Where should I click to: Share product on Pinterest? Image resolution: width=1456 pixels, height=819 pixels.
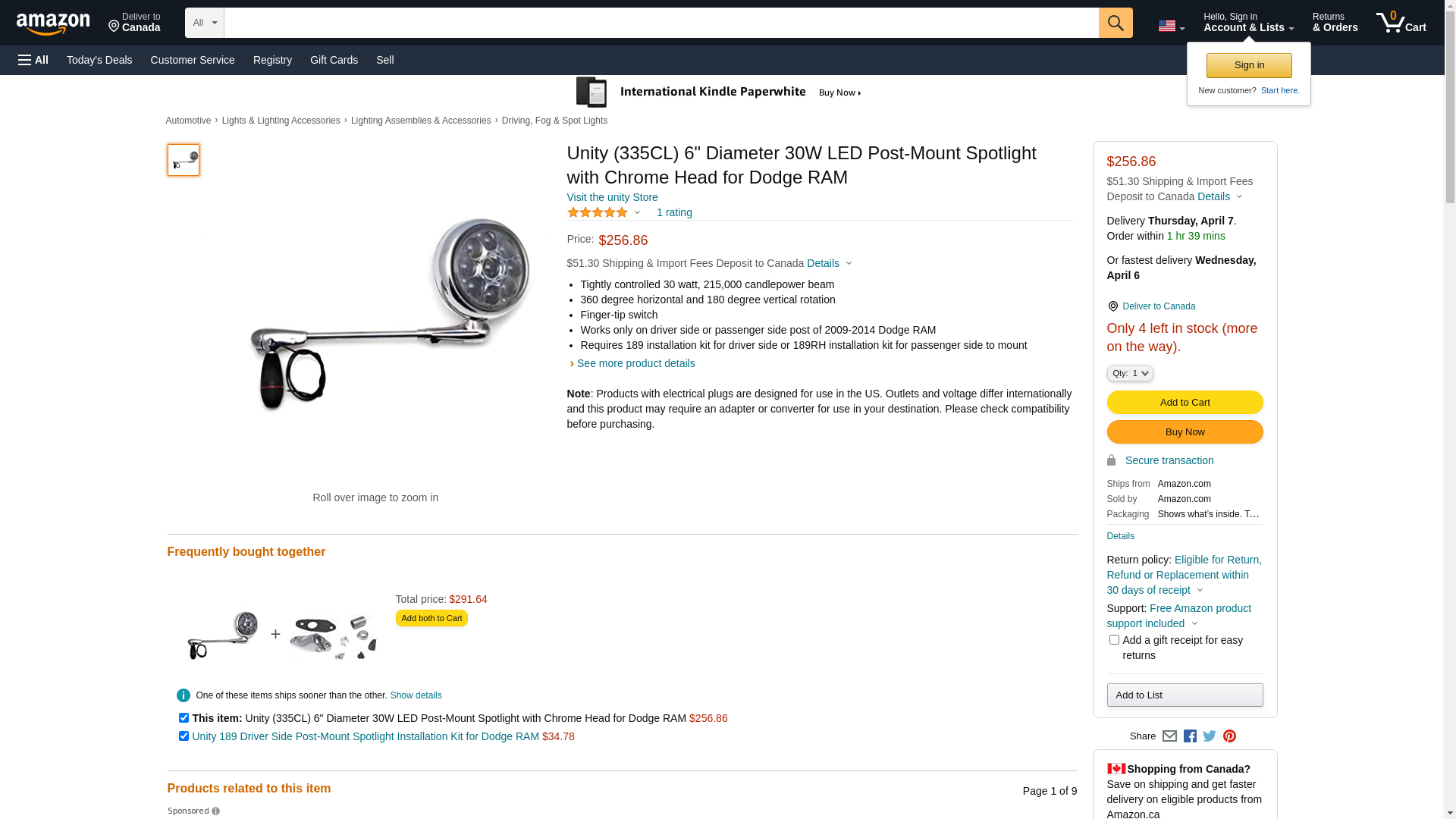tap(1229, 736)
